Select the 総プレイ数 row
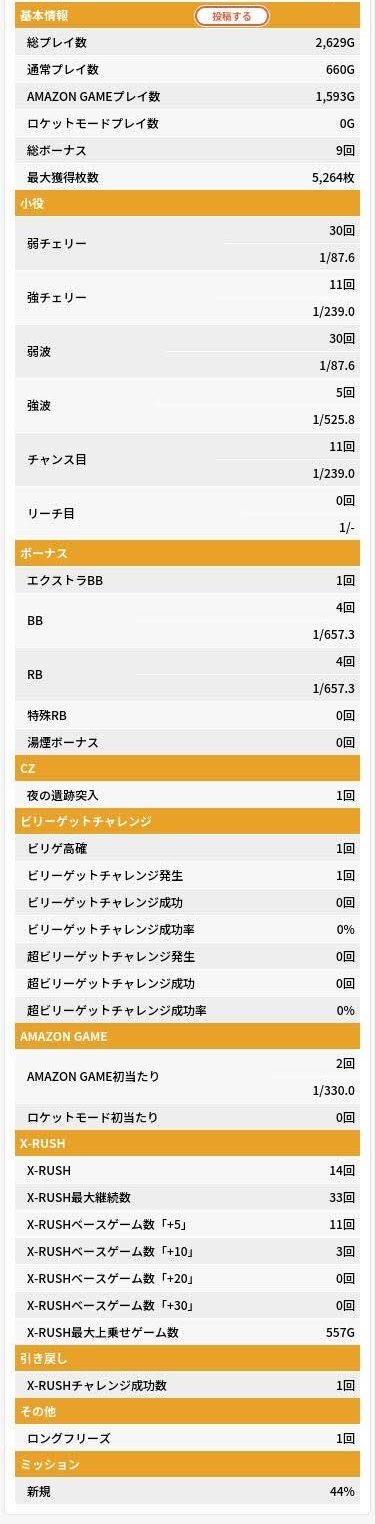 click(x=187, y=43)
